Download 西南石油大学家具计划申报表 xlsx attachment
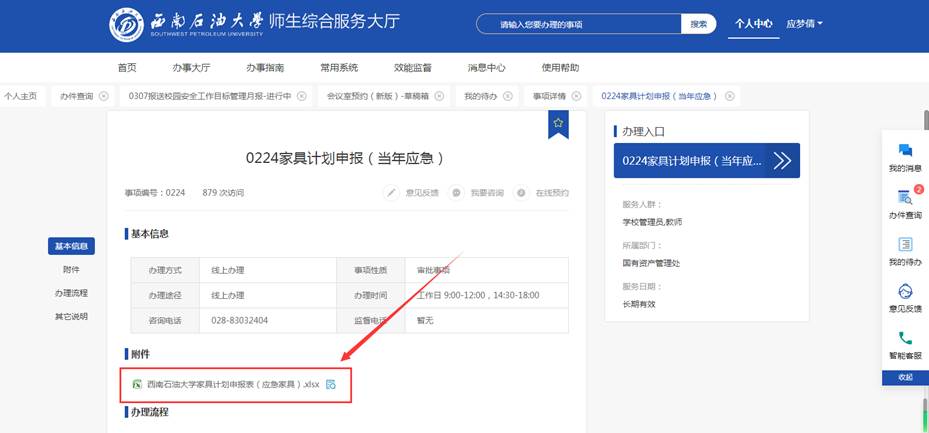 click(232, 385)
